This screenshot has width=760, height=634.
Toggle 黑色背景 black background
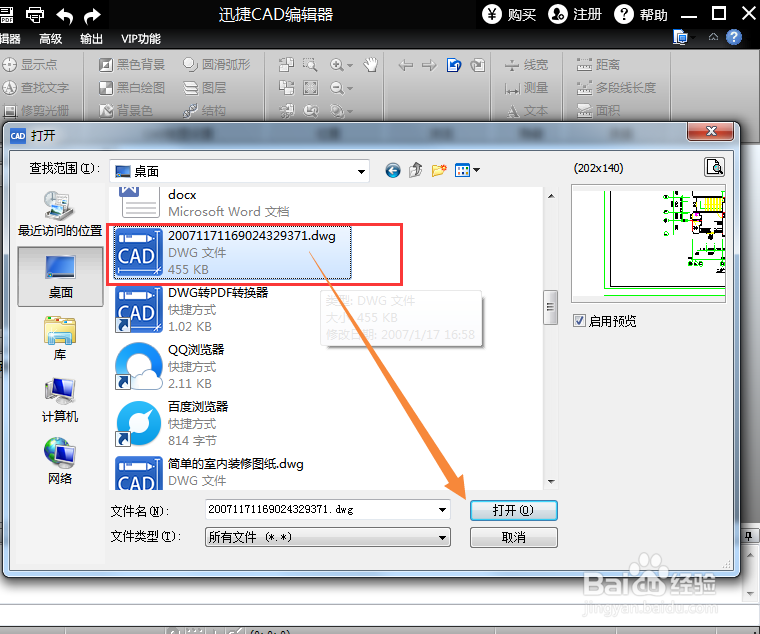tap(132, 64)
